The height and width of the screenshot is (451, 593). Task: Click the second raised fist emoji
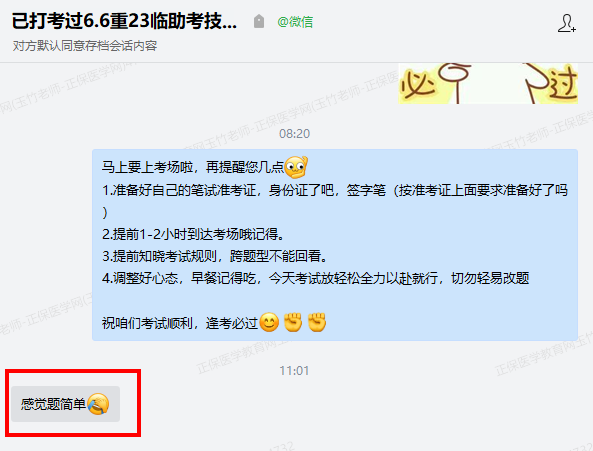coord(317,322)
